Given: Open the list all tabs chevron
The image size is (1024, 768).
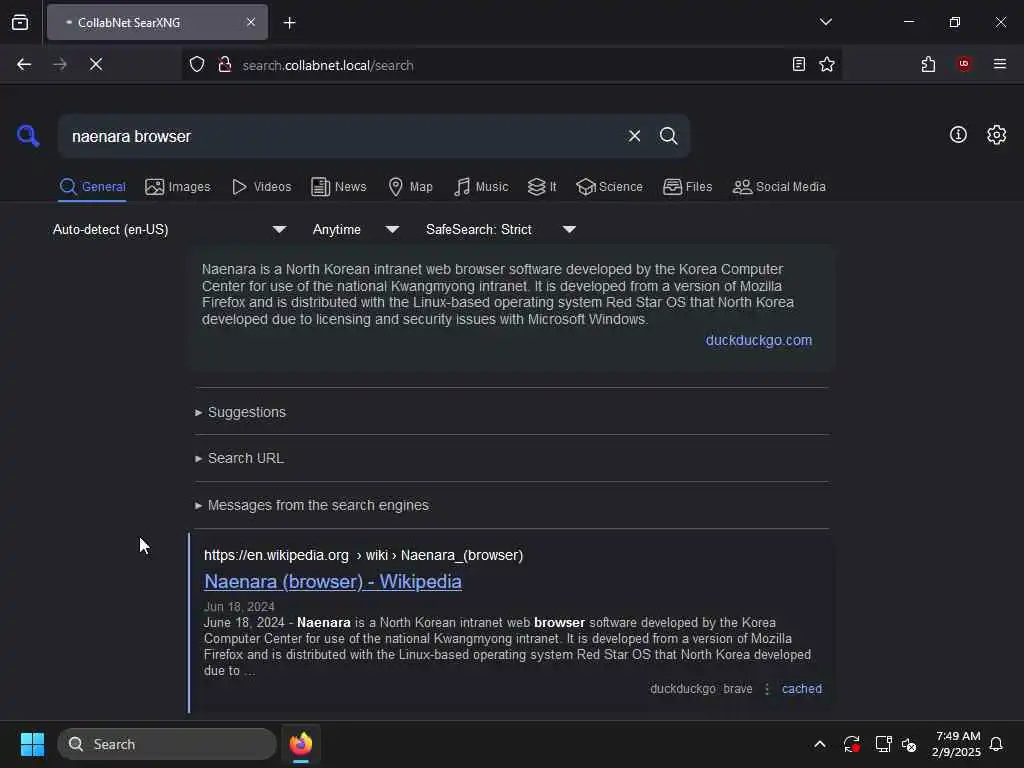Looking at the screenshot, I should tap(825, 22).
